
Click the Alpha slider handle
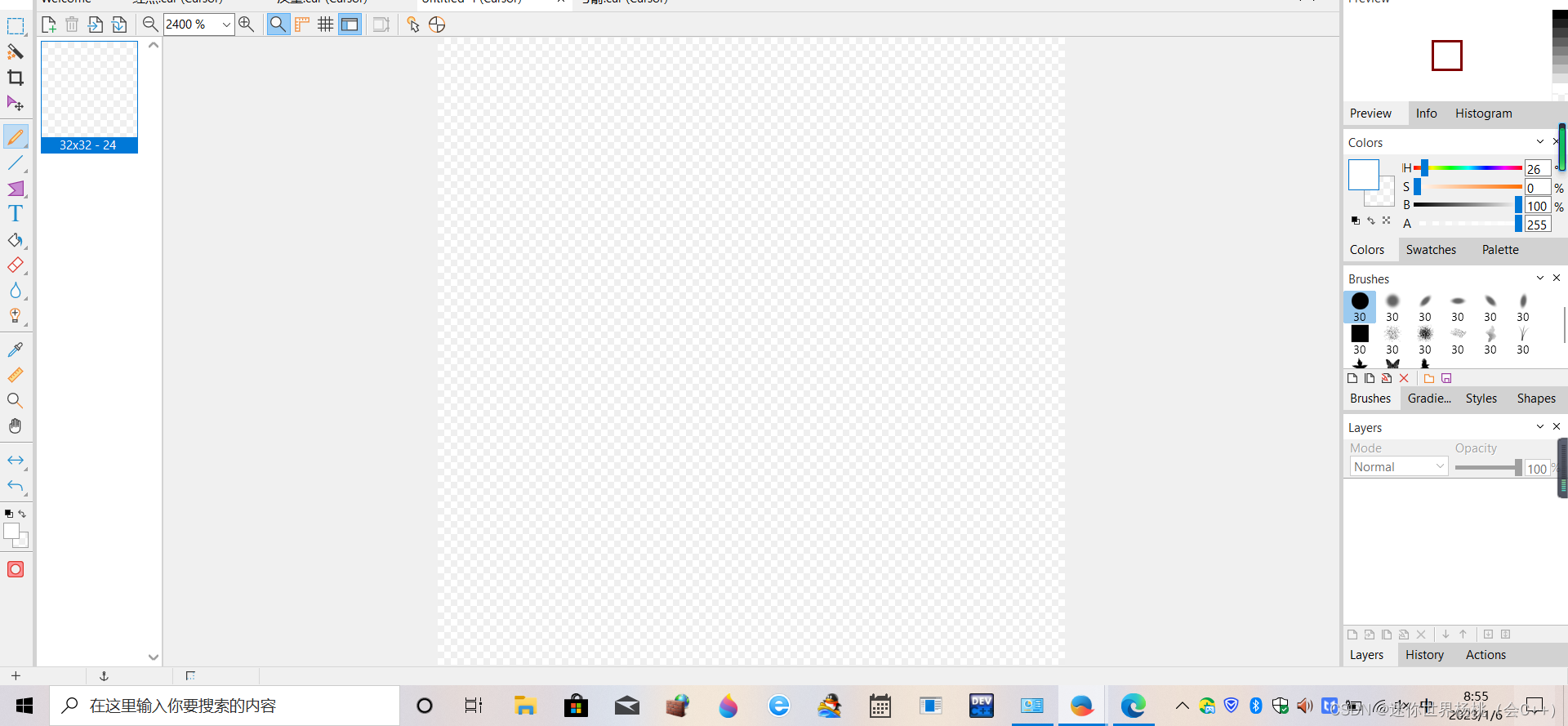[x=1518, y=223]
